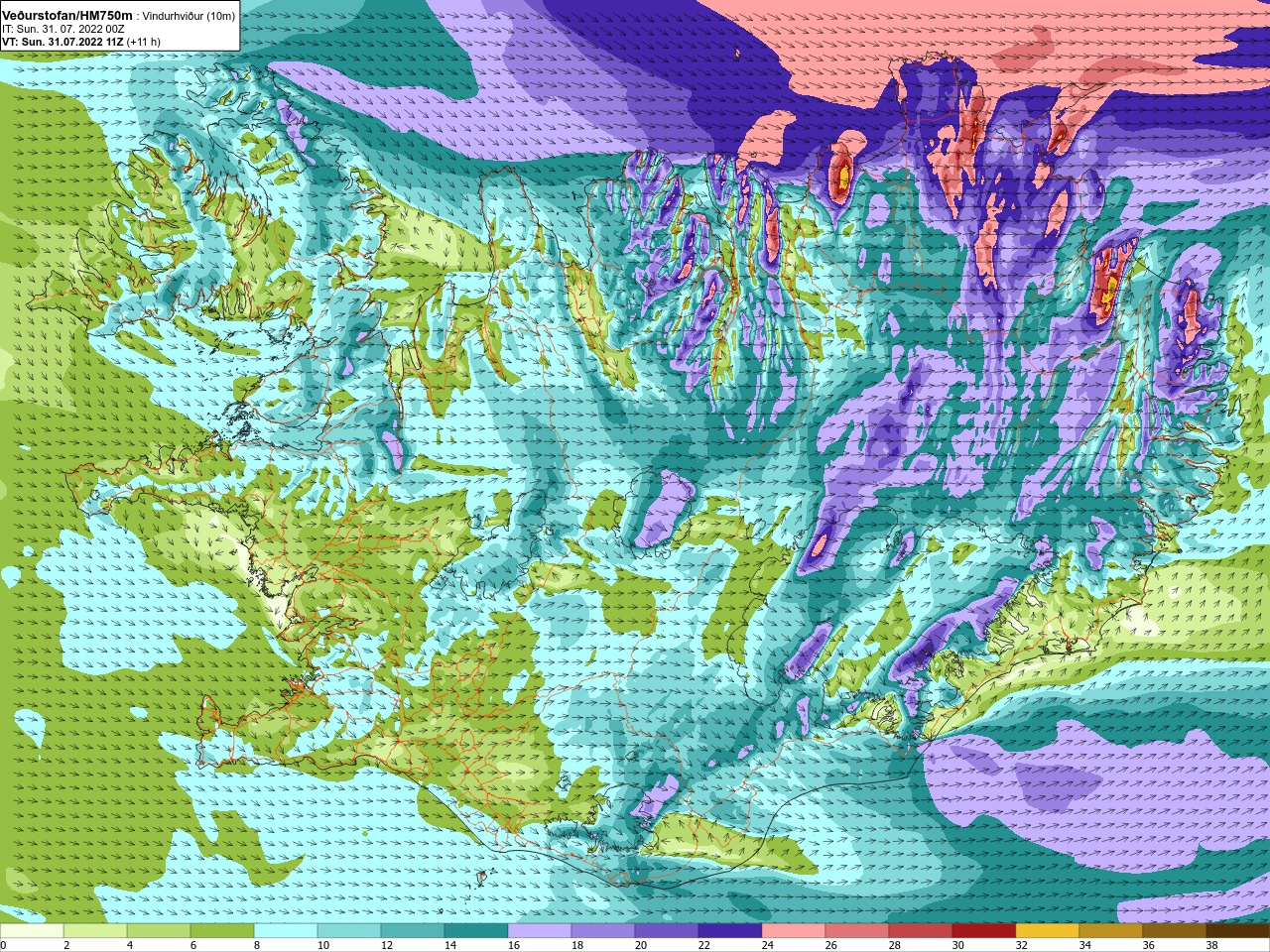1270x952 pixels.
Task: Click the legend swatch between 10 and 12
Action: pos(349,931)
